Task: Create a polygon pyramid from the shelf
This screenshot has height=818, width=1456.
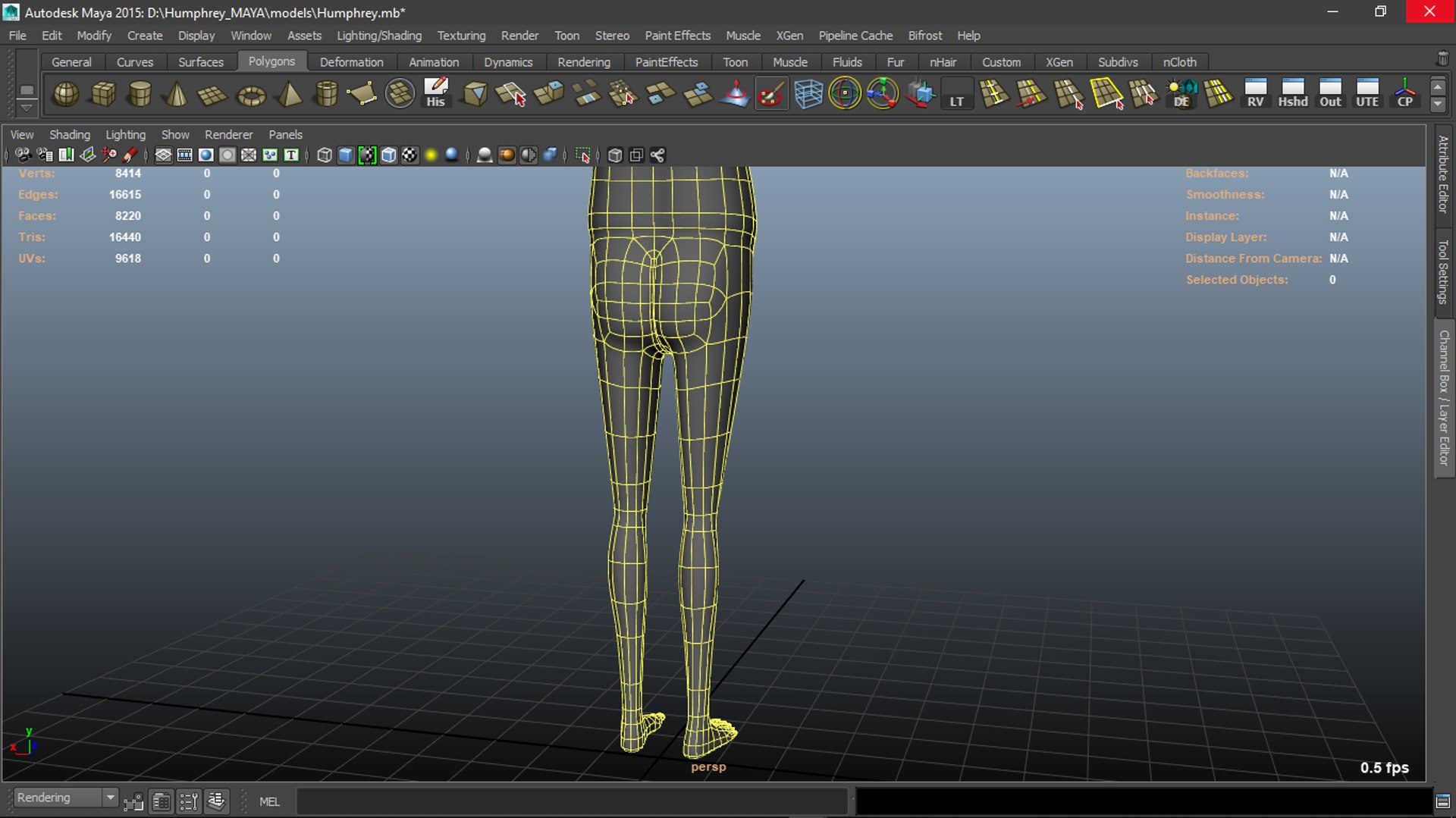Action: 289,94
